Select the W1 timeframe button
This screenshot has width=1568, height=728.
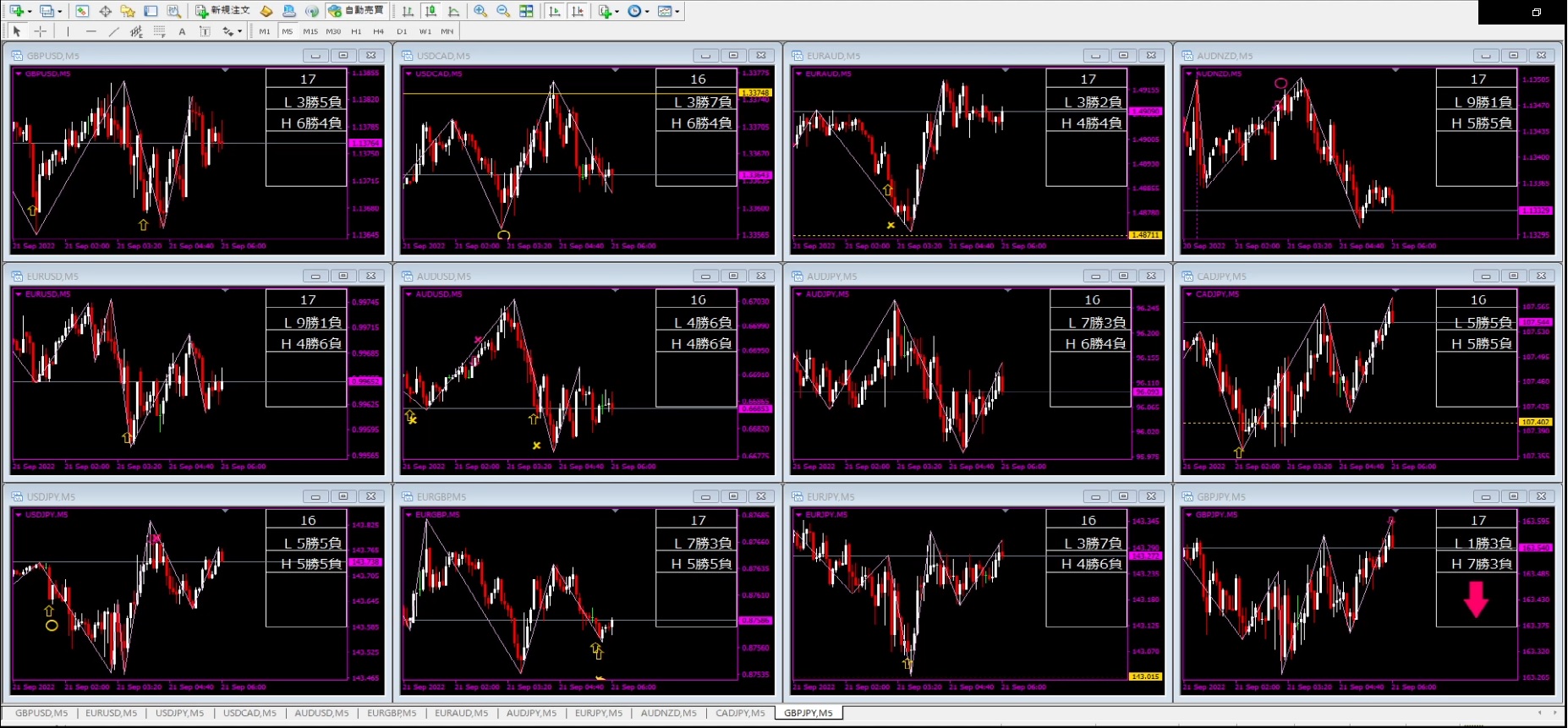pyautogui.click(x=425, y=31)
